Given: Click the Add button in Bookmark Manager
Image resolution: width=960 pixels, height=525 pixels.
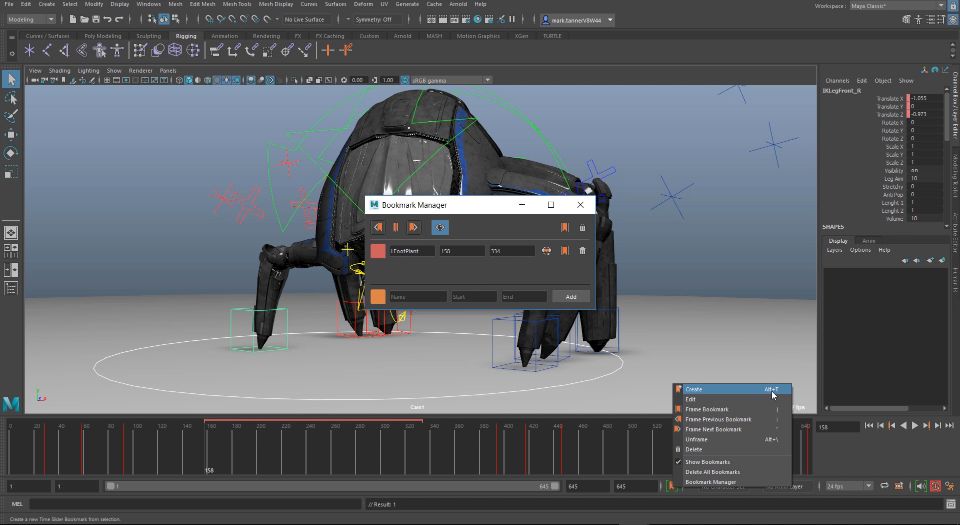Looking at the screenshot, I should click(570, 297).
